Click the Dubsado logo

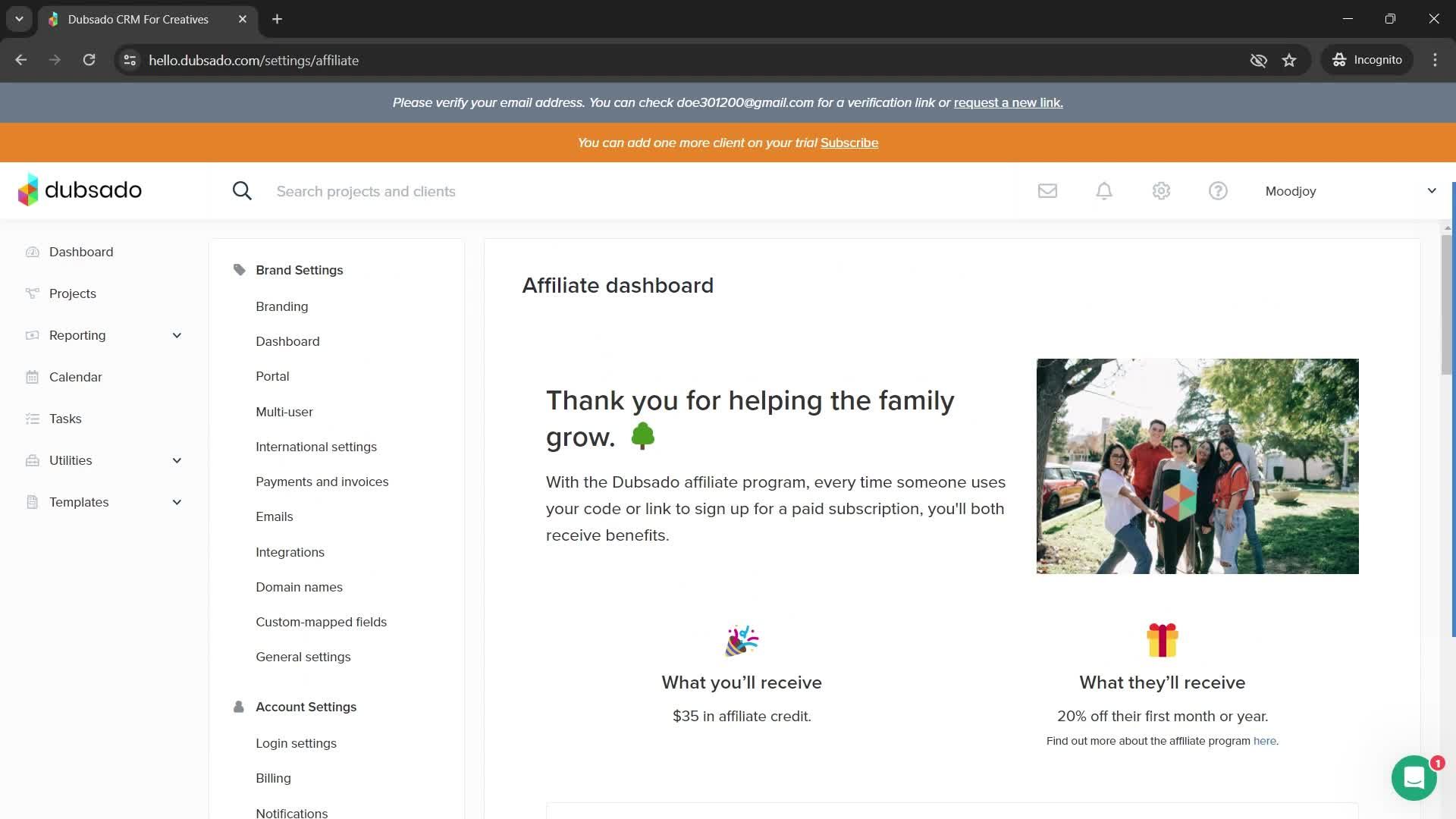click(x=80, y=190)
